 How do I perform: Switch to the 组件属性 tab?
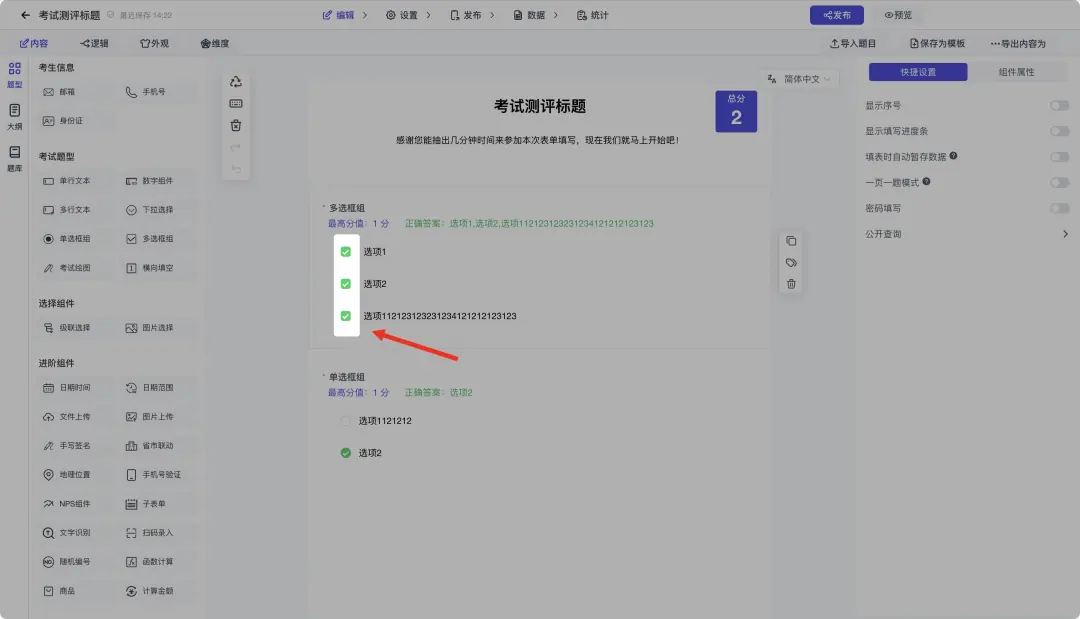(1016, 72)
